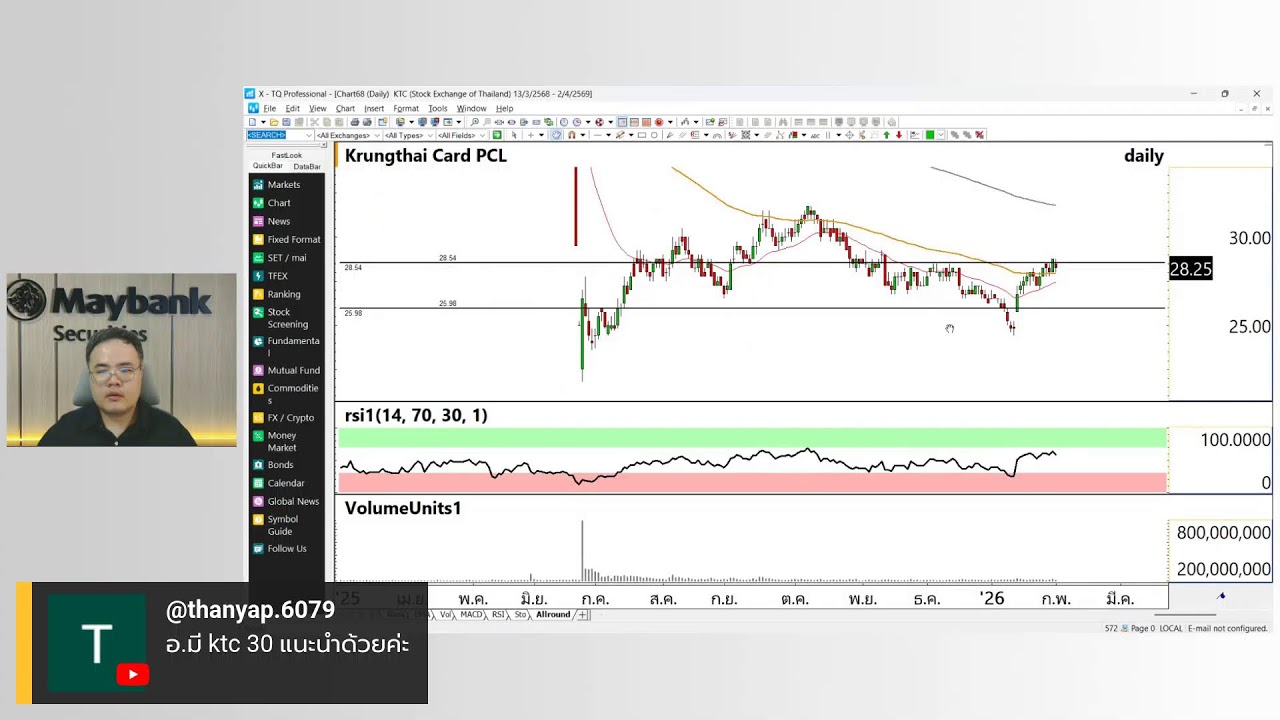Open the All Exchanges dropdown
The width and height of the screenshot is (1280, 720).
tap(348, 135)
